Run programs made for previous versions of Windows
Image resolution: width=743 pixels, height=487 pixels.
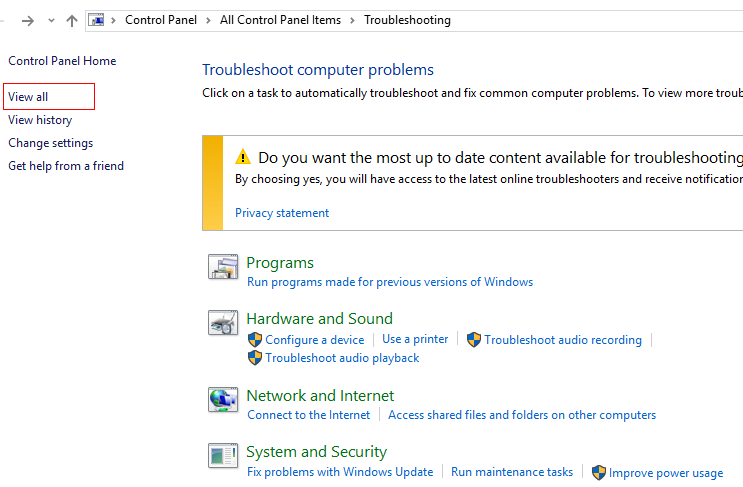pos(390,282)
